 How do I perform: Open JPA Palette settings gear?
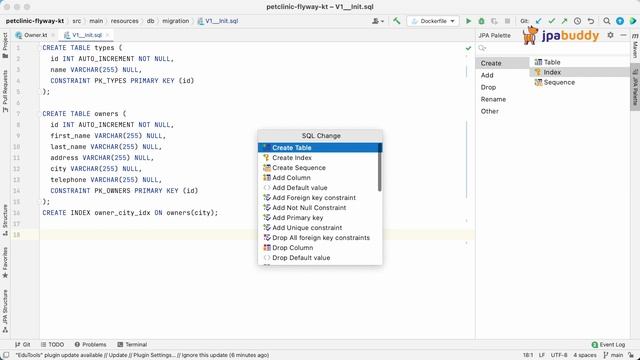(x=610, y=35)
